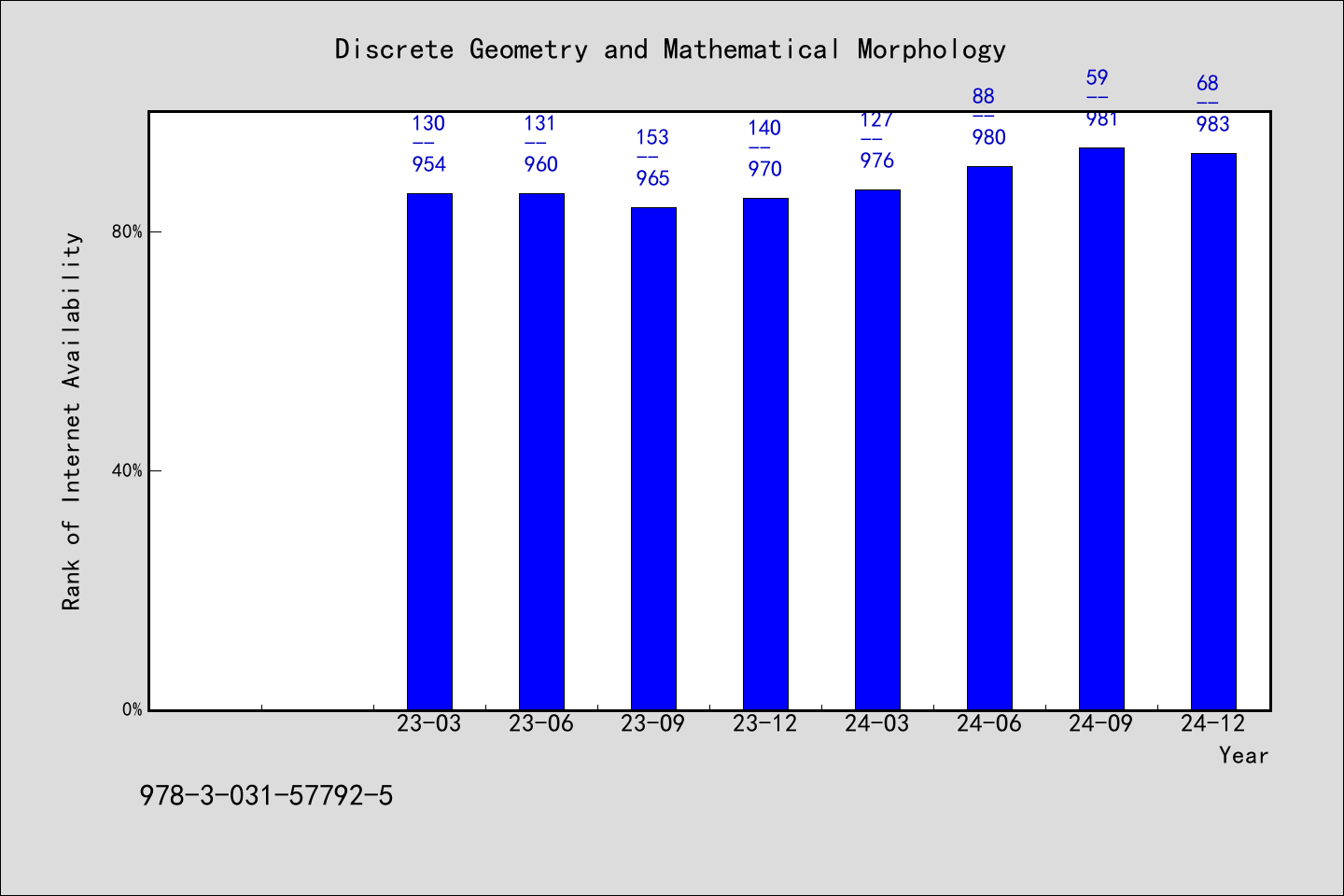Click the rank value 127 above 24-03

click(x=876, y=119)
